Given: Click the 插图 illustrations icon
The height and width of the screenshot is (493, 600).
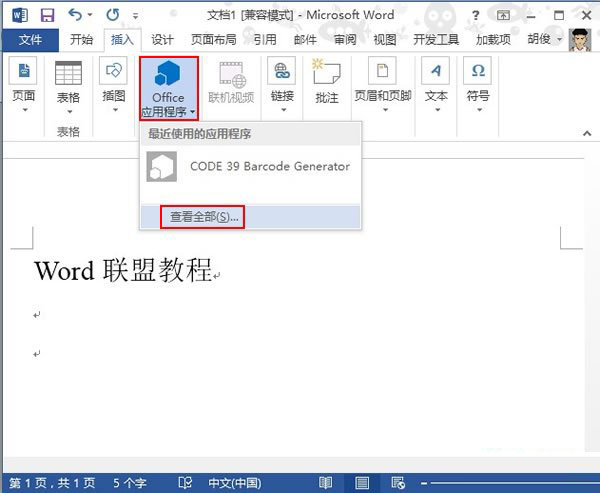Looking at the screenshot, I should pos(113,71).
